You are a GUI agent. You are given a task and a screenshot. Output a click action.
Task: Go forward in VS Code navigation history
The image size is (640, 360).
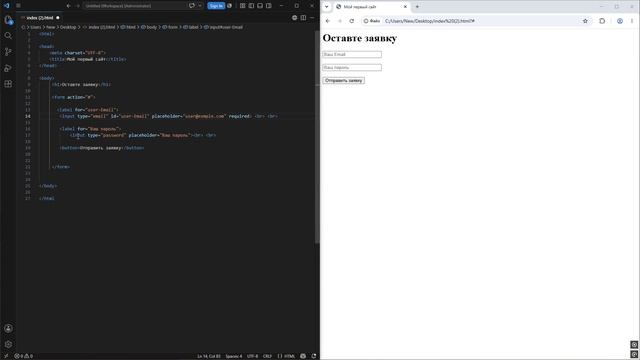point(78,6)
